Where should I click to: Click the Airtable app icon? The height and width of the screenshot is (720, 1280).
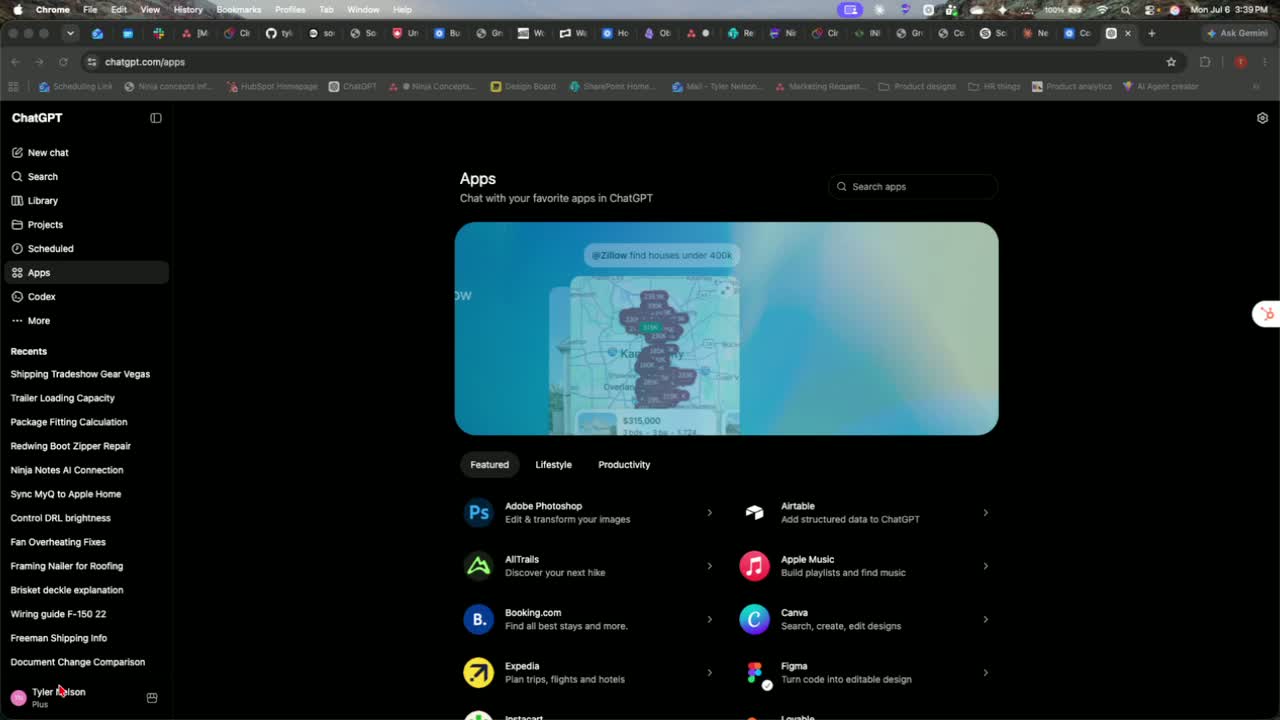[755, 513]
